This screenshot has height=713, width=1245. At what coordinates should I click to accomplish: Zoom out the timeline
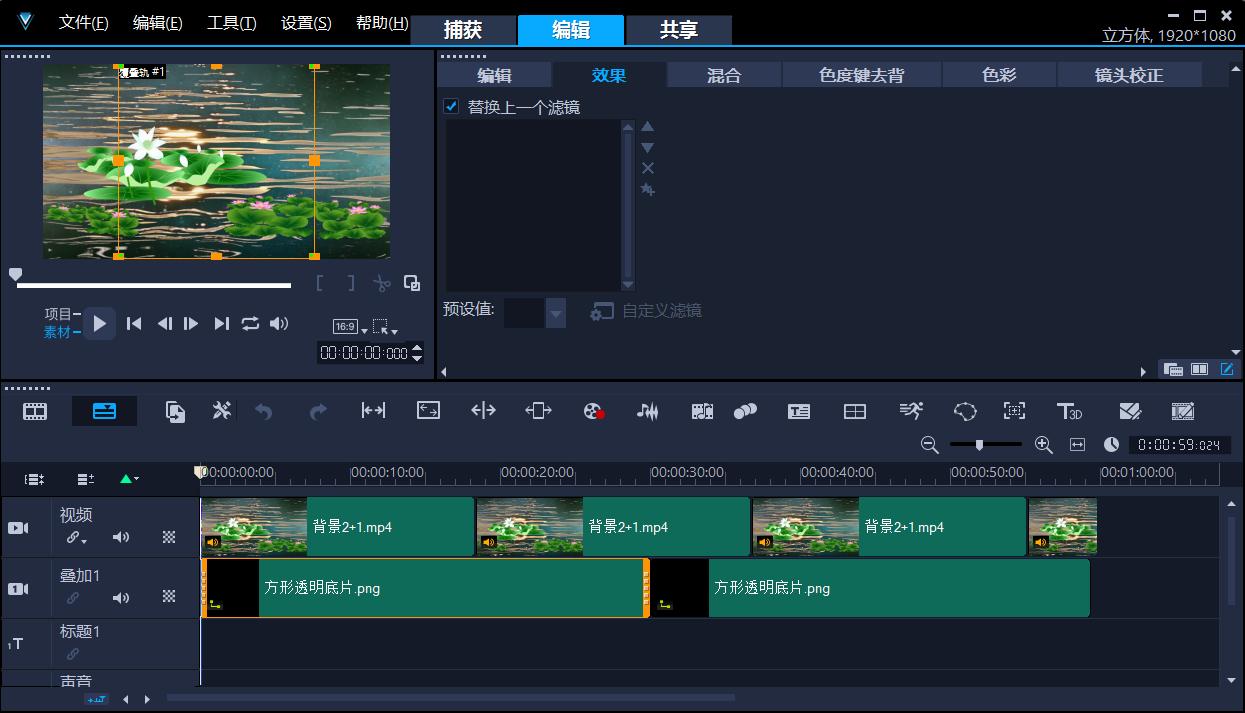tap(930, 445)
